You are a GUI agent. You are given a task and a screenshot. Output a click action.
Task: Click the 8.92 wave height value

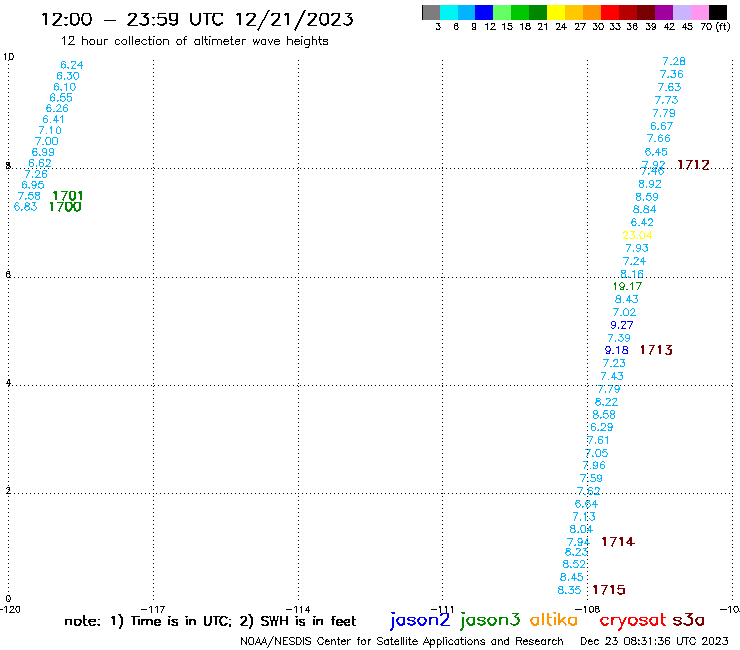point(650,184)
